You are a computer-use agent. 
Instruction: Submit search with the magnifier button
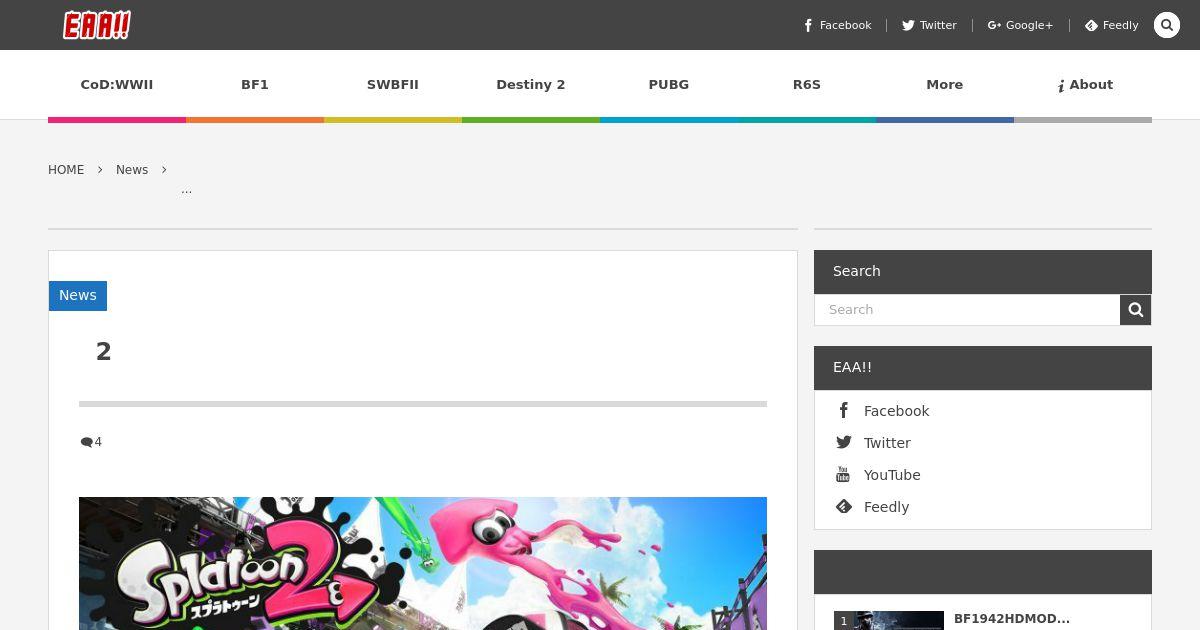(x=1136, y=310)
